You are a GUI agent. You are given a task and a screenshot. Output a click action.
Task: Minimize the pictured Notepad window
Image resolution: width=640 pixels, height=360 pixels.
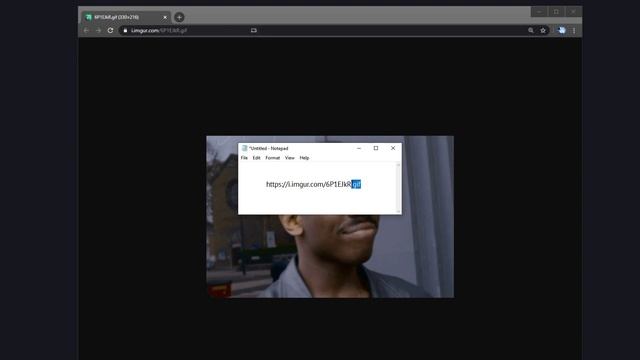pyautogui.click(x=359, y=148)
